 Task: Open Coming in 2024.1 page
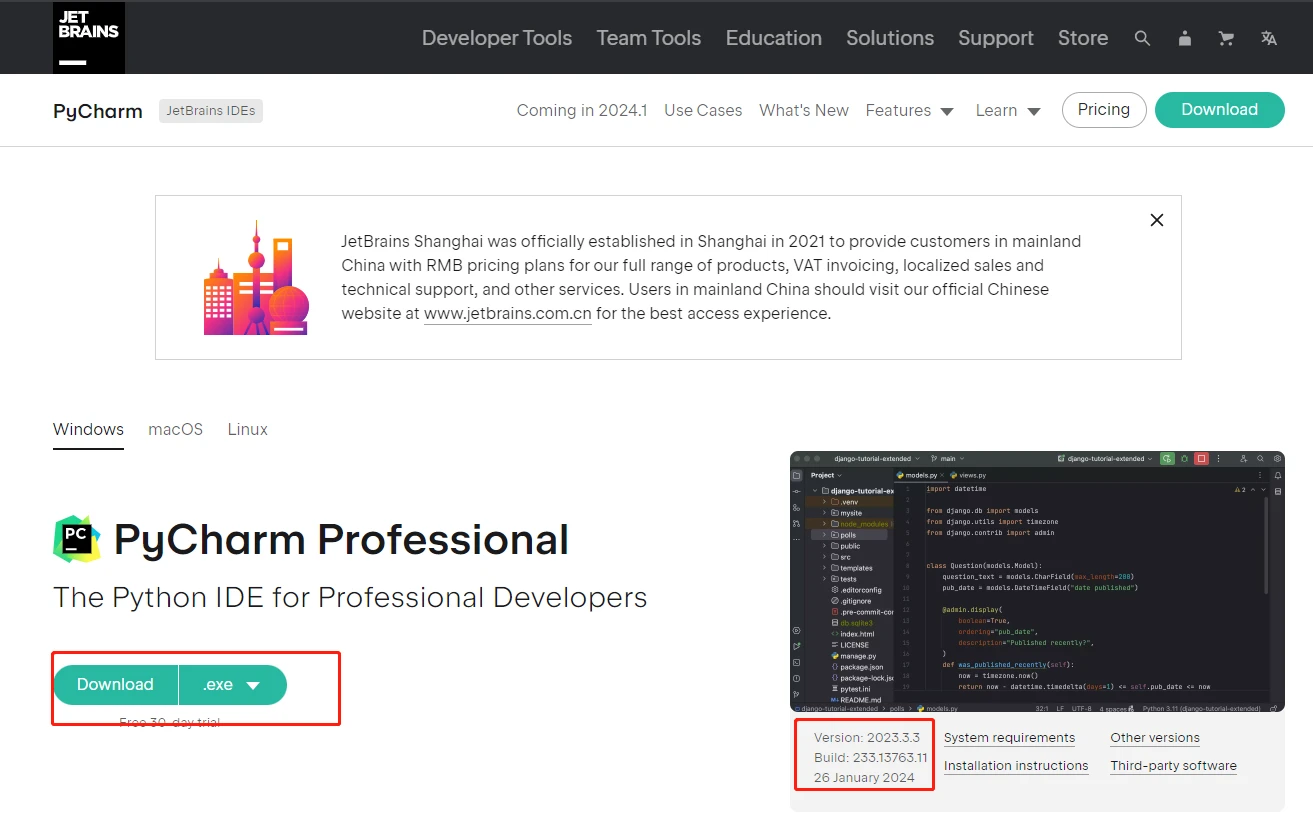tap(582, 110)
